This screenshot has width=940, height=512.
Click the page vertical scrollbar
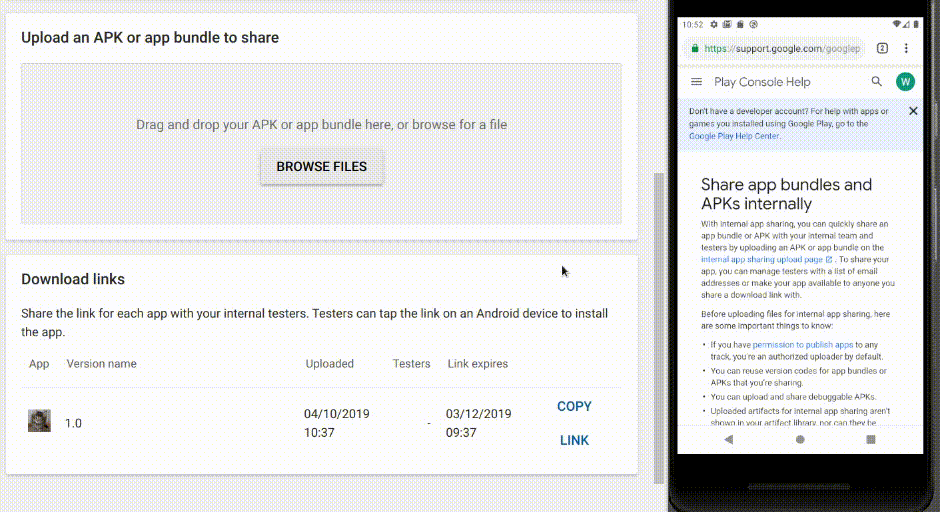click(x=658, y=327)
